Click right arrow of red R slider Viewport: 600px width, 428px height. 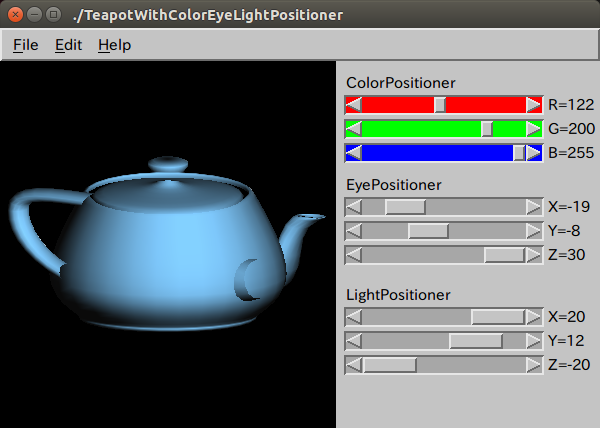point(533,105)
